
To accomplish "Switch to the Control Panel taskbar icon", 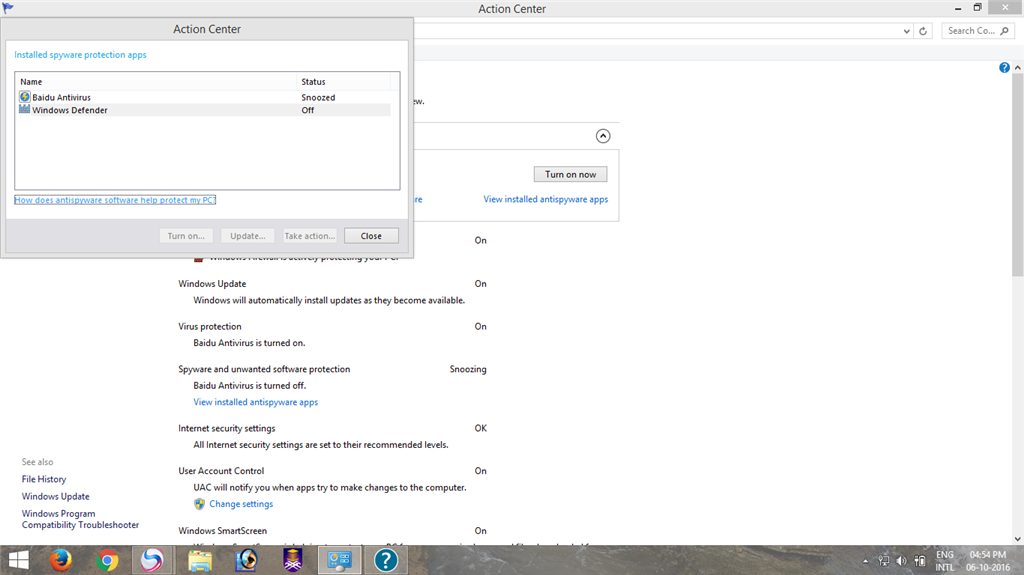I will pos(339,561).
